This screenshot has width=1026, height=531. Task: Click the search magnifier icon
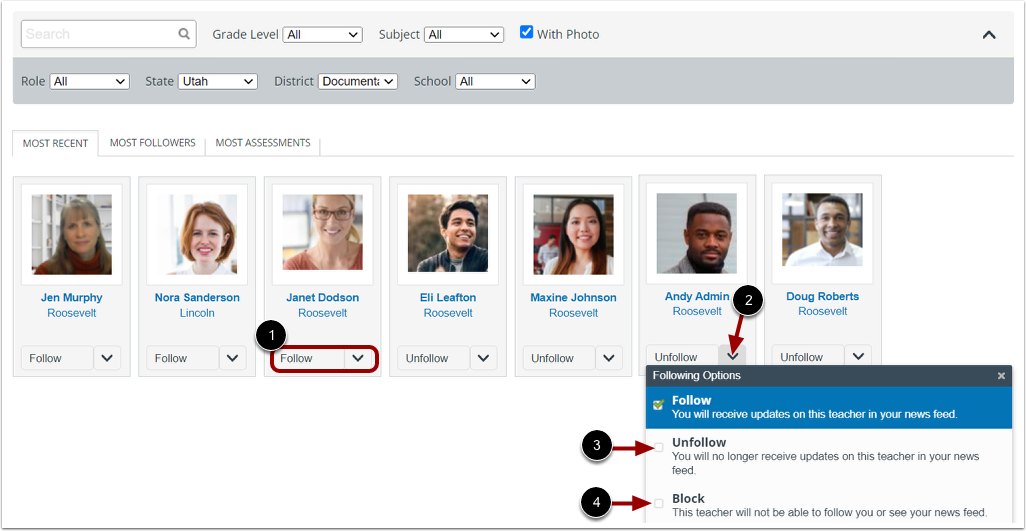[185, 34]
